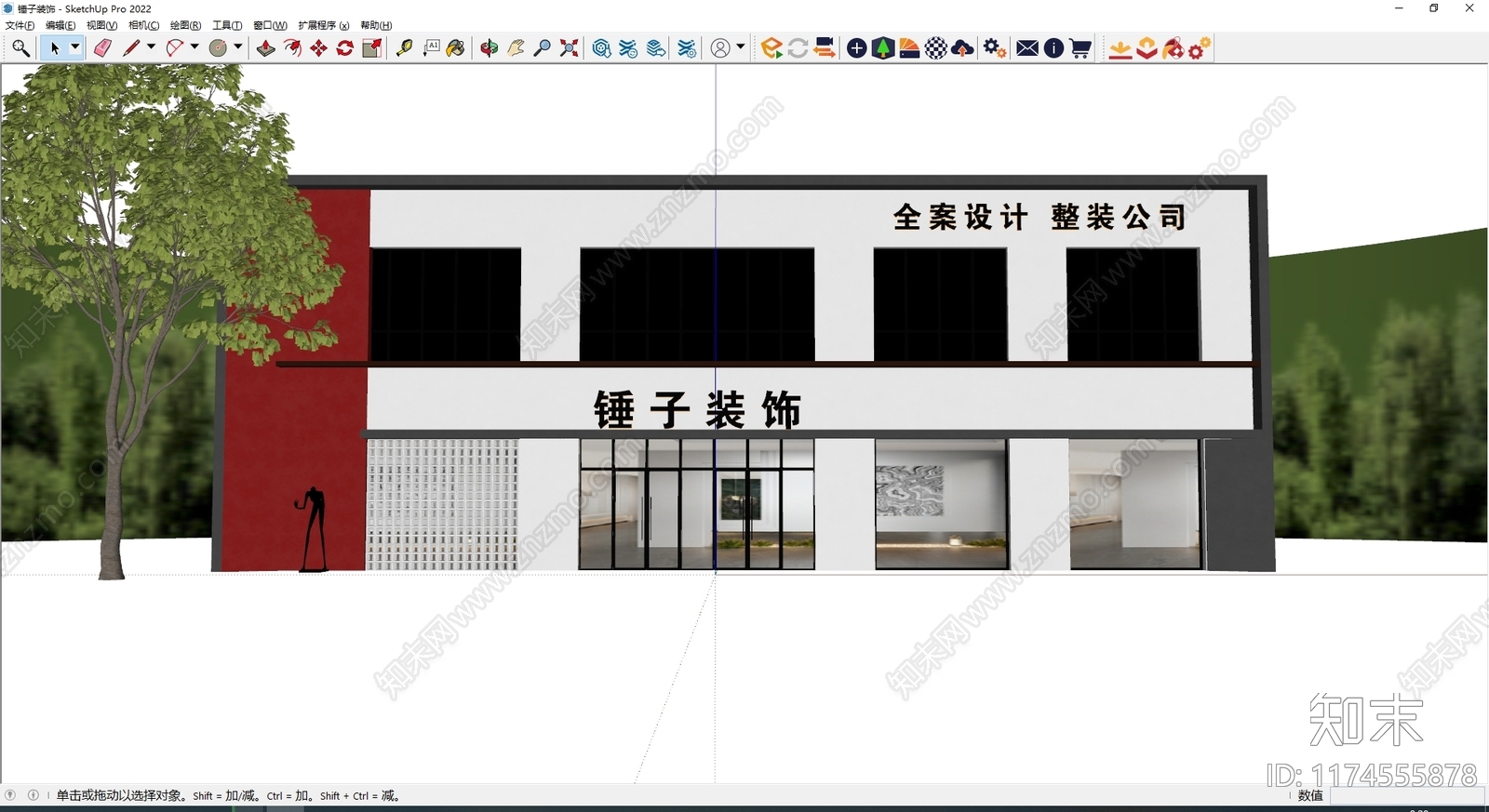
Task: Open the Line tool dropdown arrow
Action: point(151,47)
